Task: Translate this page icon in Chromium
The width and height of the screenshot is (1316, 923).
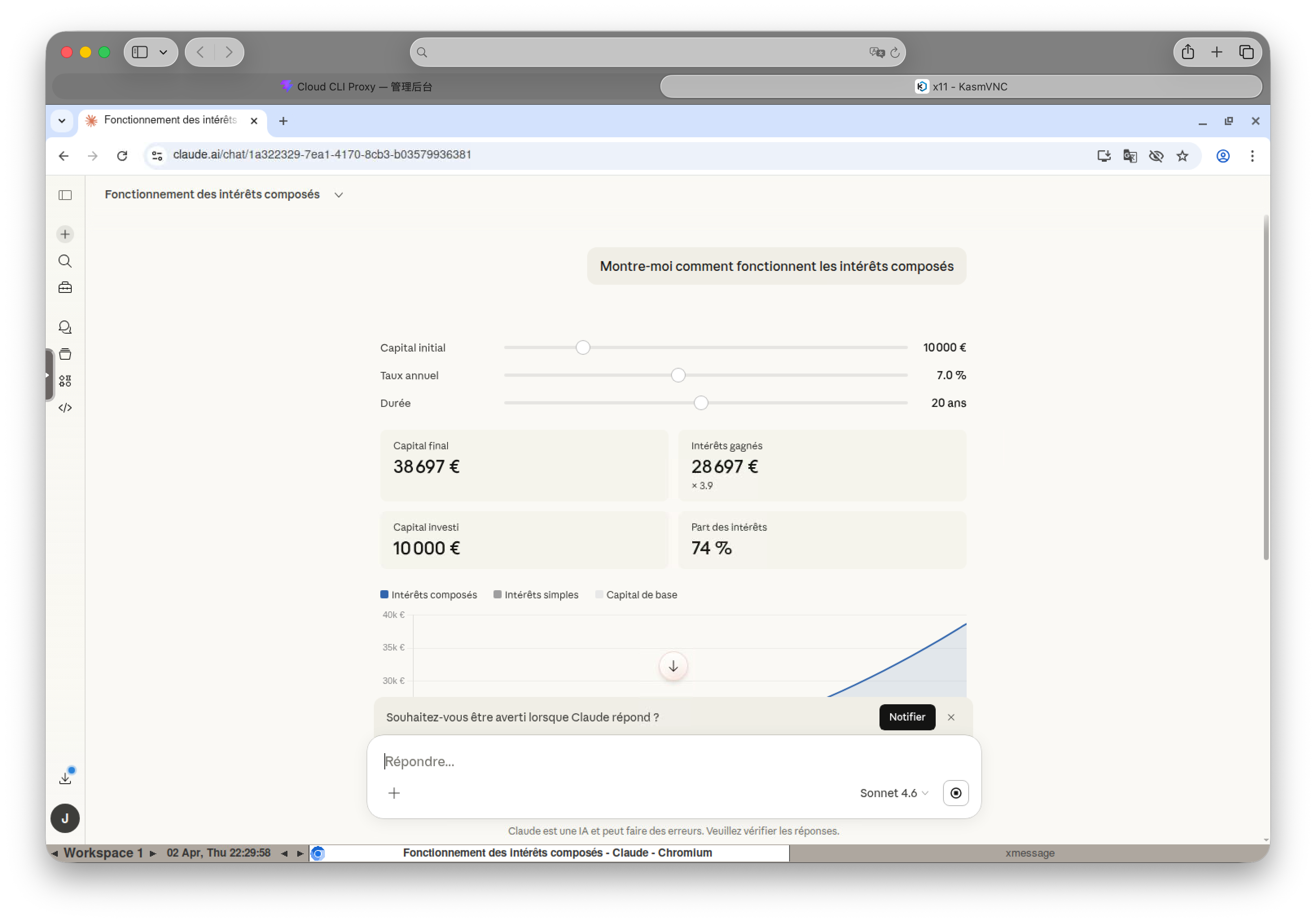Action: click(1130, 156)
